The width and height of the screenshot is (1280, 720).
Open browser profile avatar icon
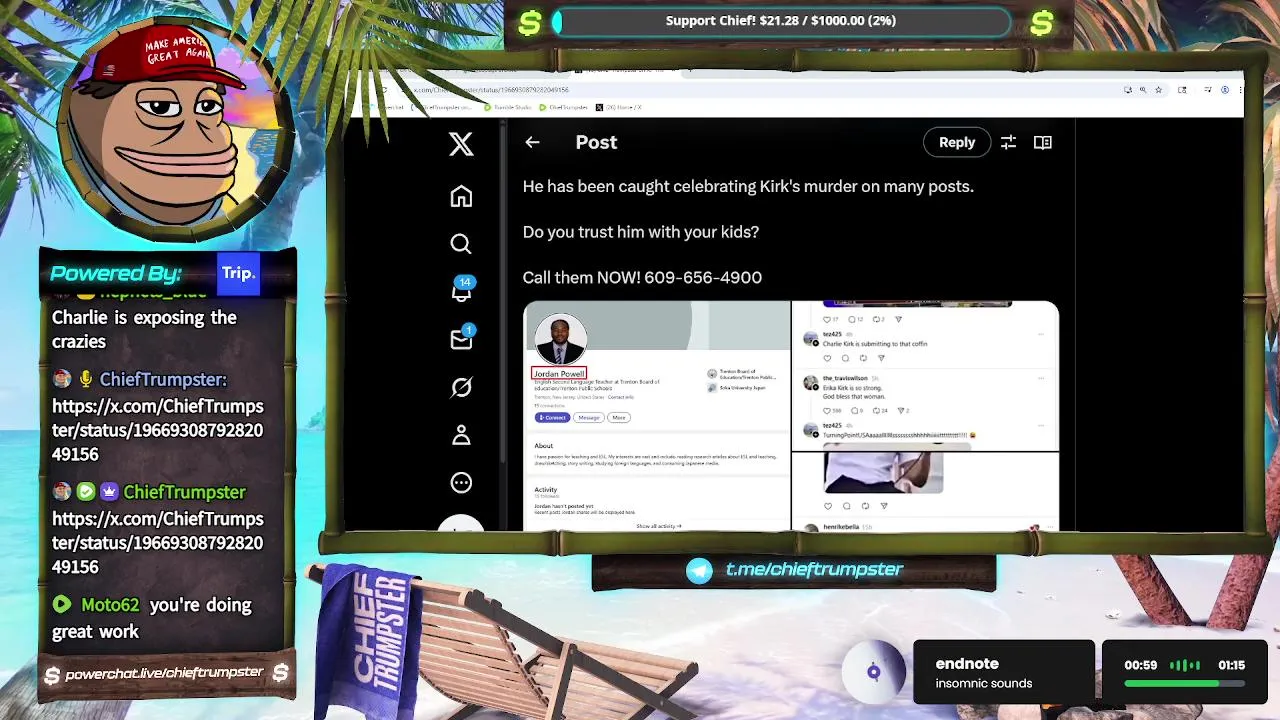[1225, 89]
